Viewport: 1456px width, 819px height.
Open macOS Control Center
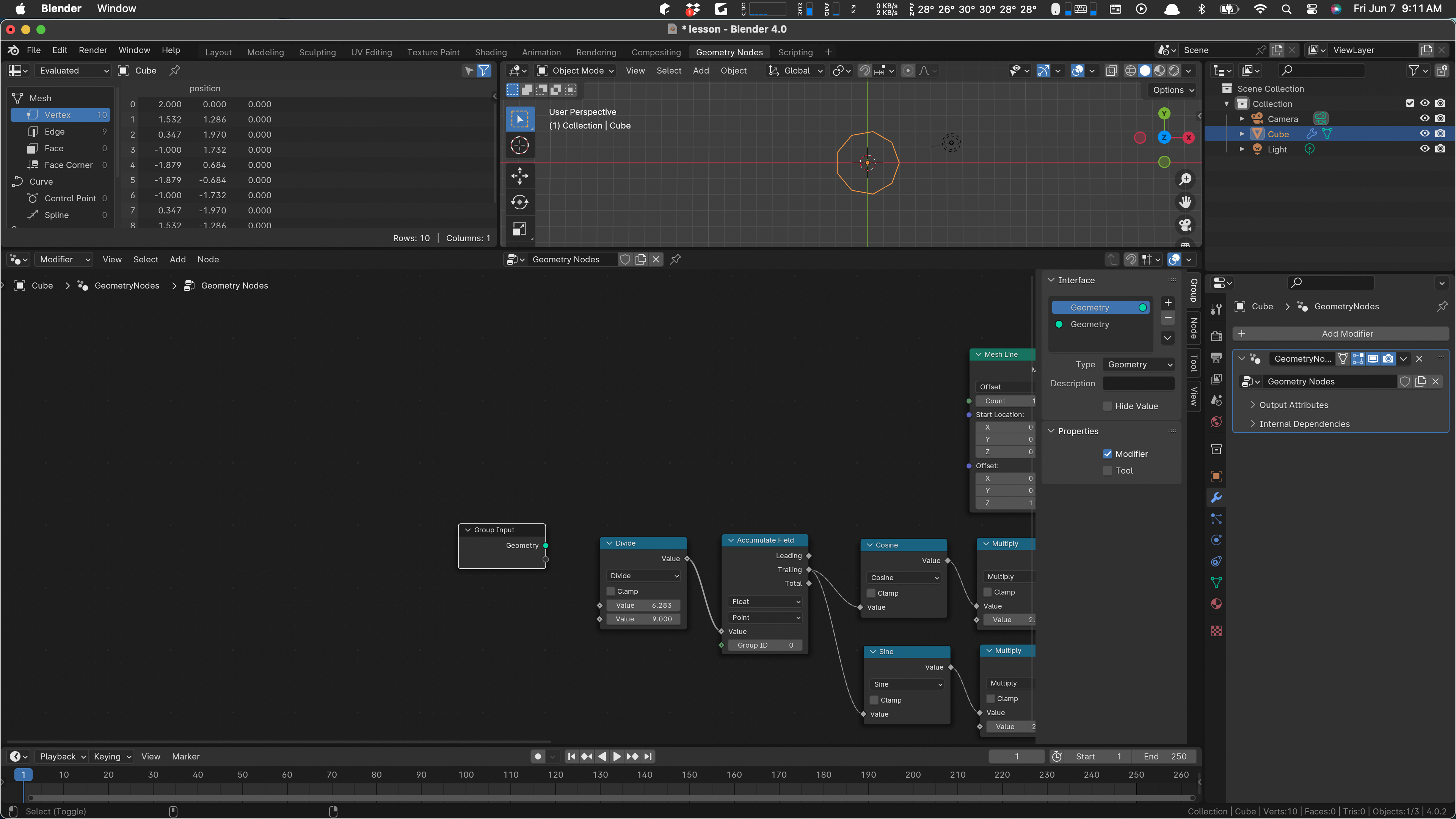[1312, 8]
